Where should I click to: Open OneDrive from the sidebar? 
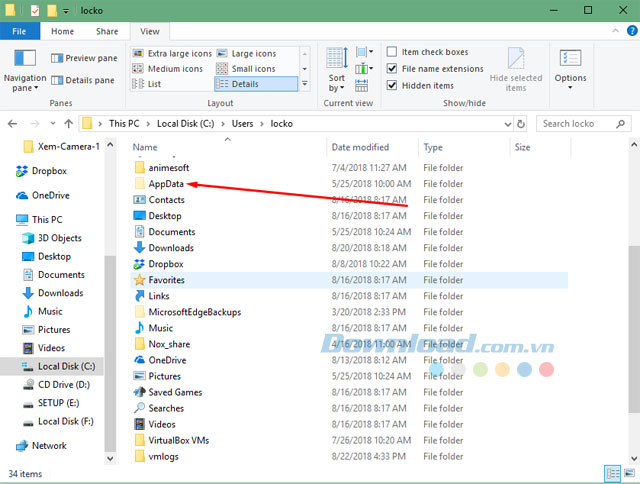[50, 196]
